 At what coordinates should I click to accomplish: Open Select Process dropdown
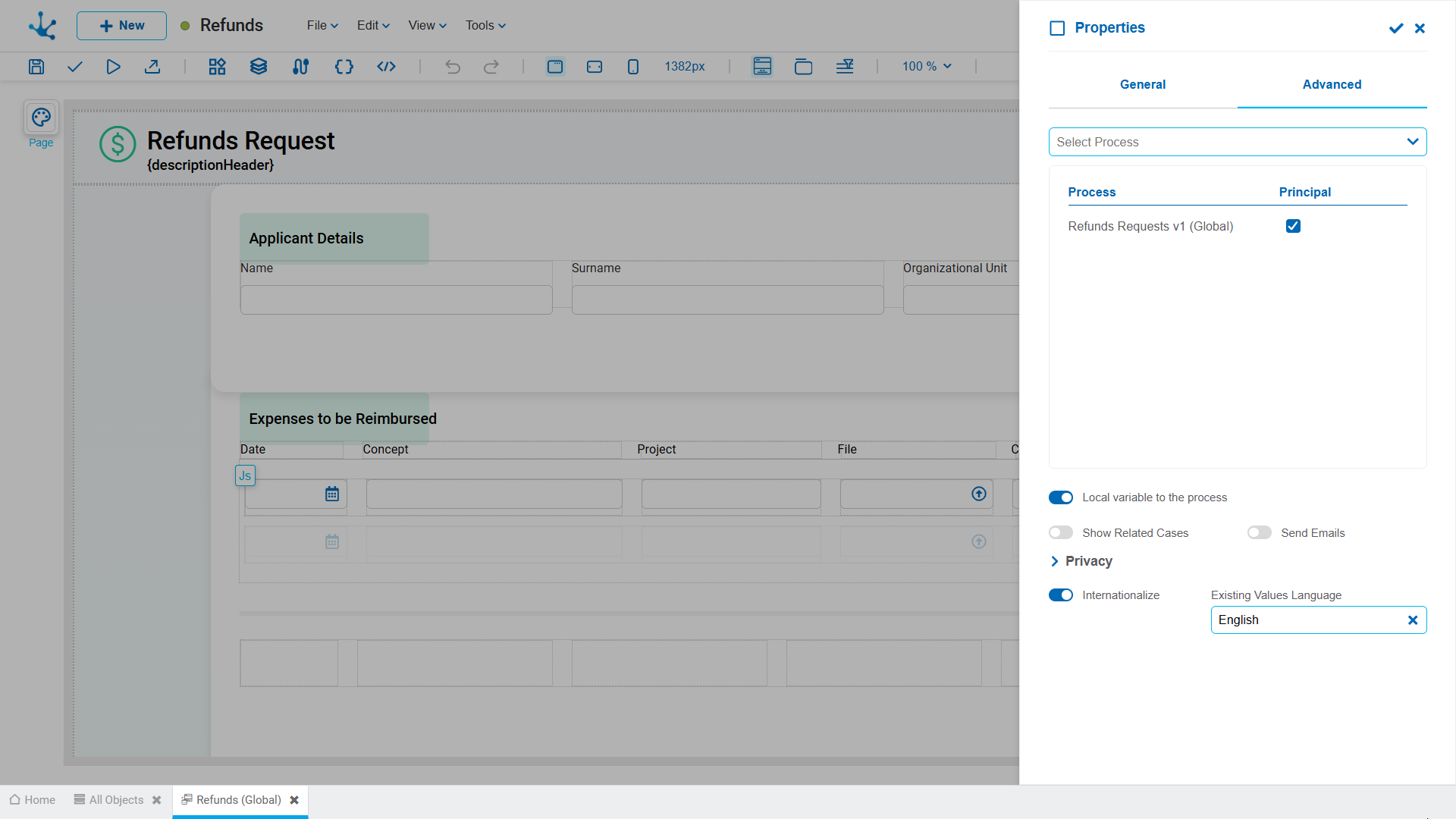tap(1237, 141)
